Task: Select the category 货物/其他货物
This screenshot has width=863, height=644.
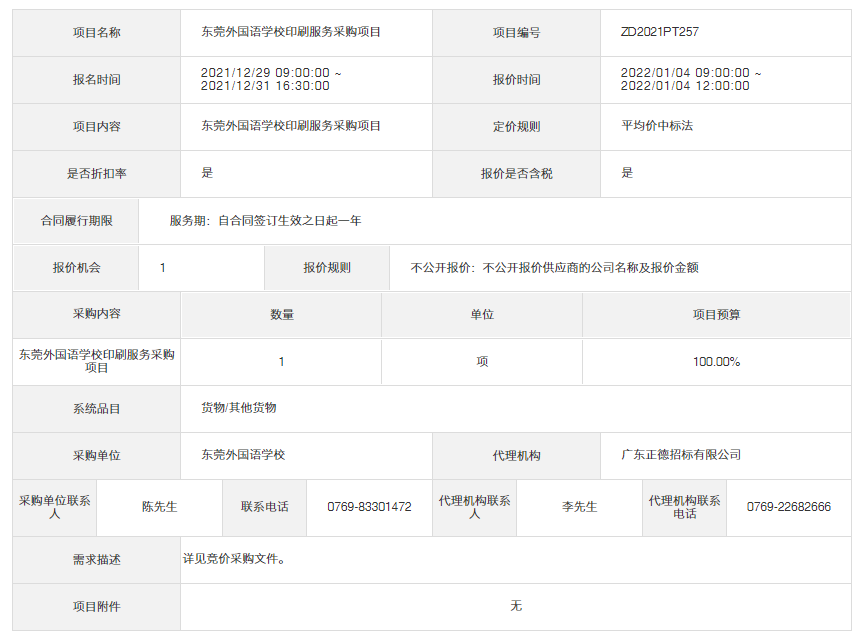Action: [238, 408]
